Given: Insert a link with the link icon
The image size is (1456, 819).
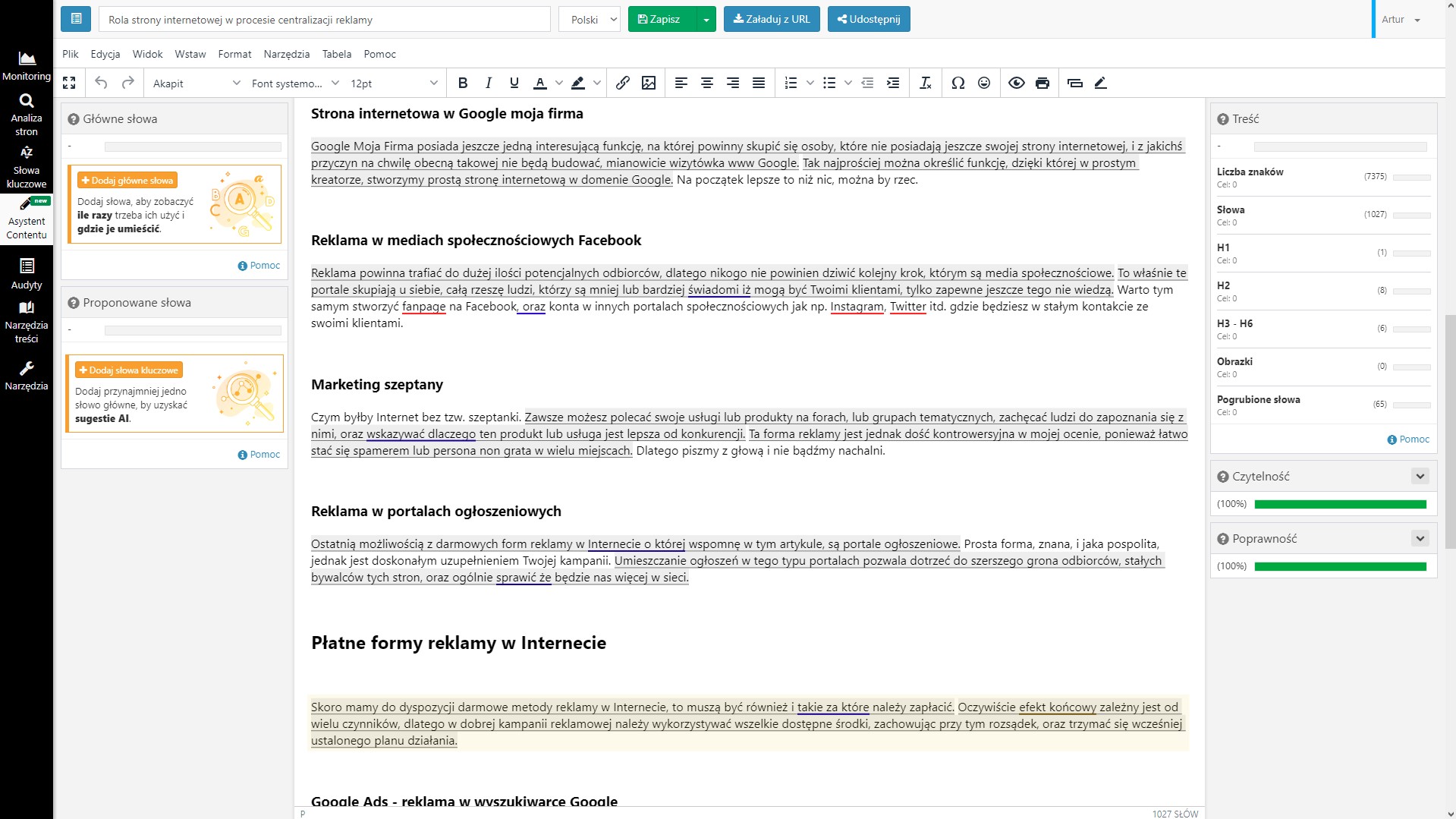Looking at the screenshot, I should pos(623,83).
